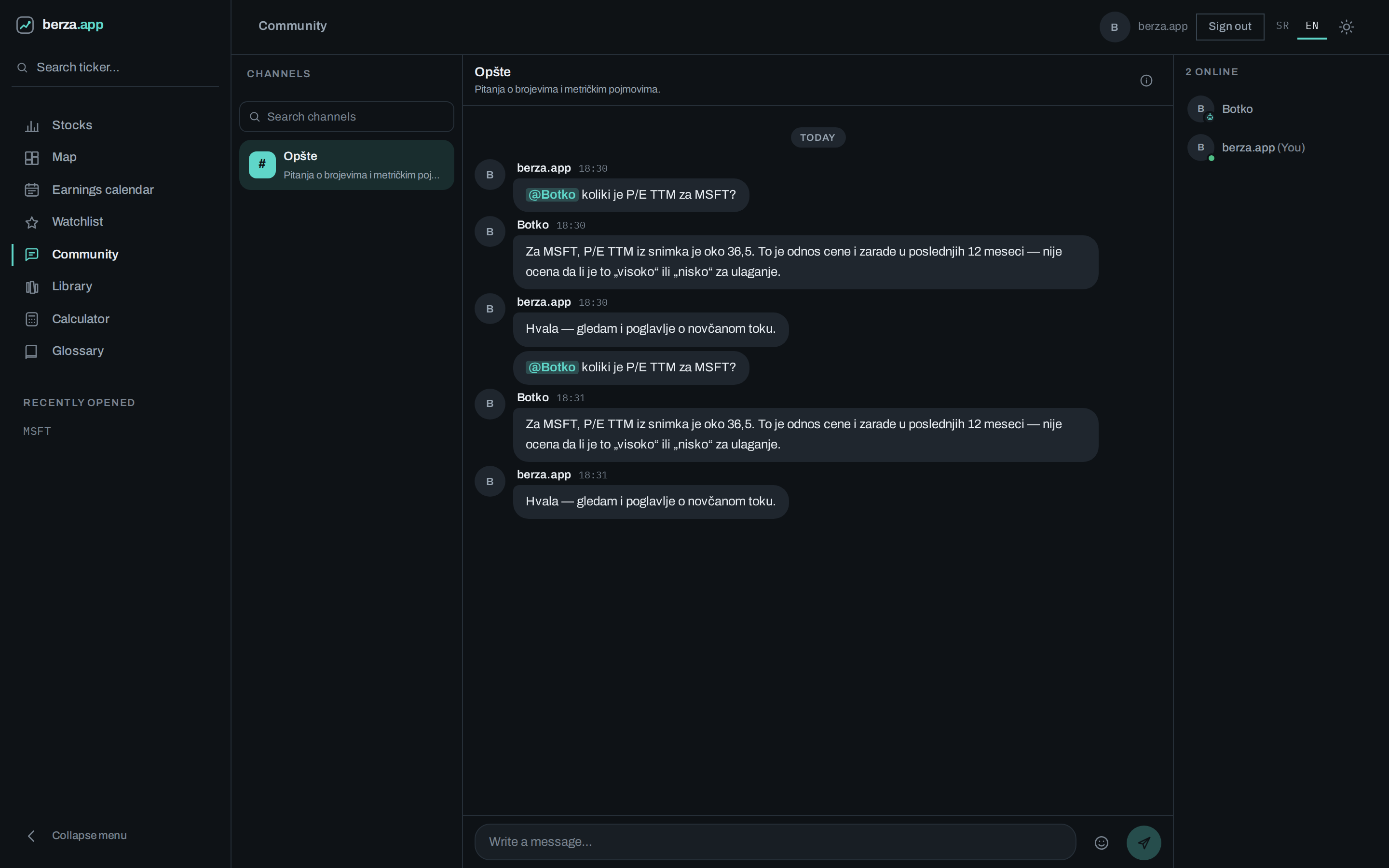Viewport: 1389px width, 868px height.
Task: Click the search channels magnifier icon
Action: [255, 117]
